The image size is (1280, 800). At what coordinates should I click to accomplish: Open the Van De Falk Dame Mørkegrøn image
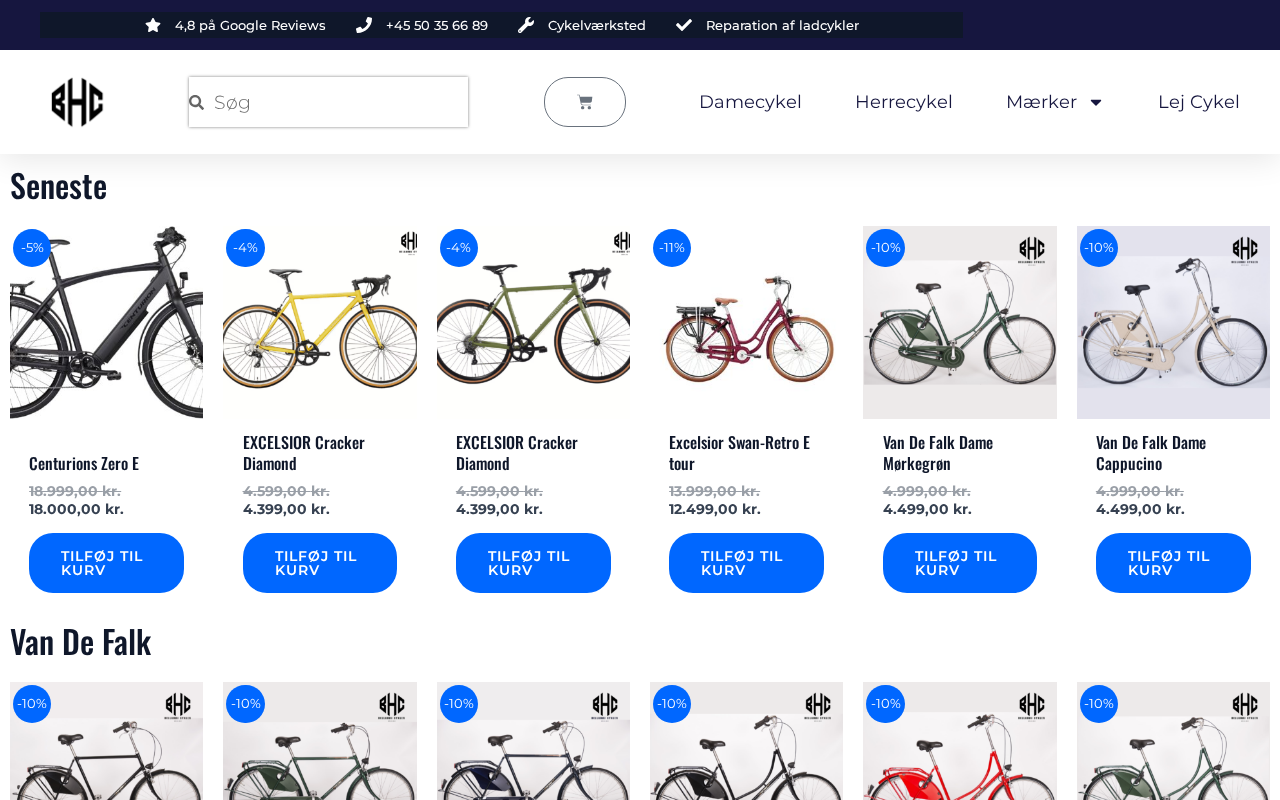coord(960,322)
